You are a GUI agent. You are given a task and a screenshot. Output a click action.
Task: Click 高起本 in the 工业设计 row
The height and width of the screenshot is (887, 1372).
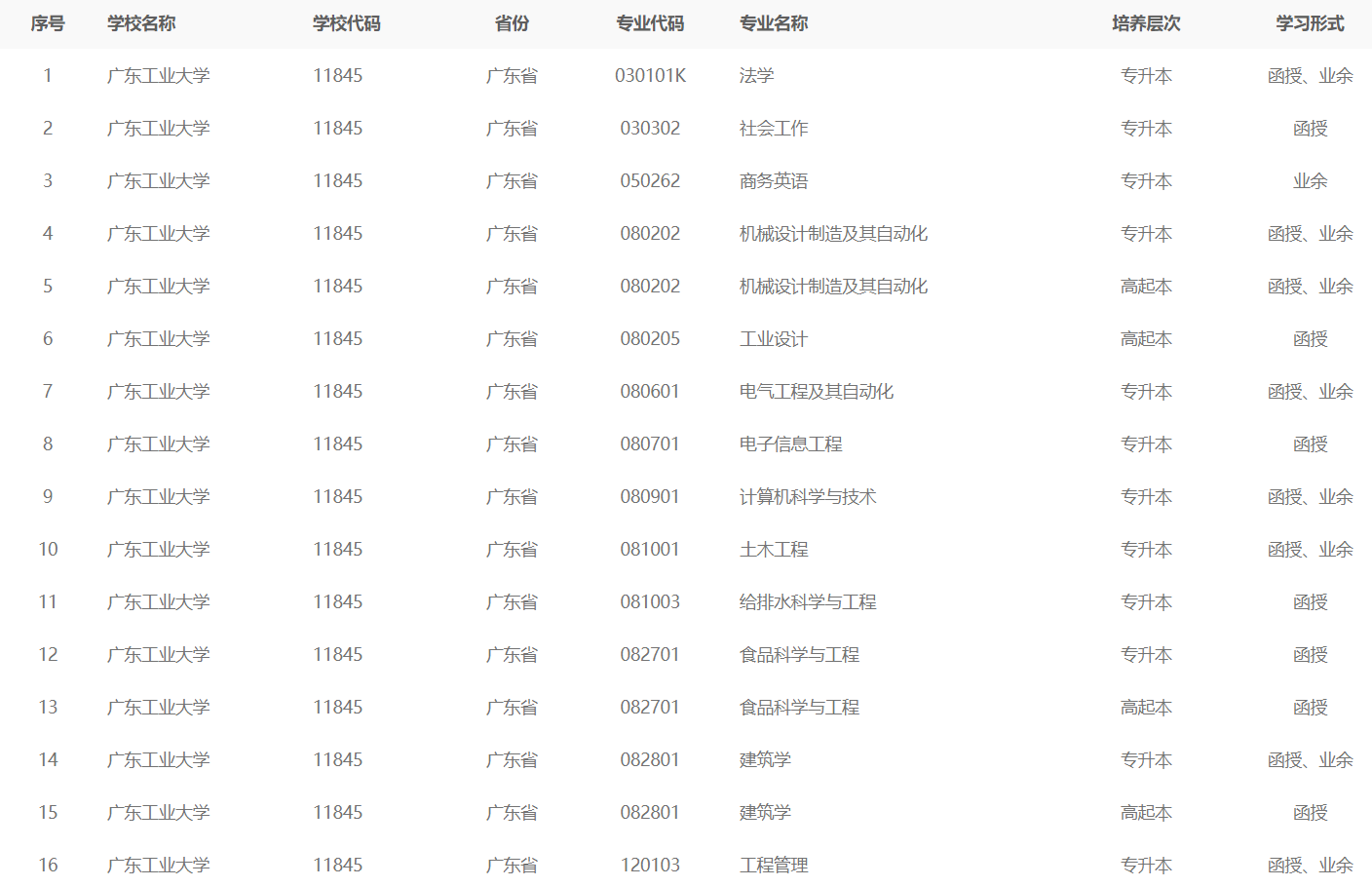click(x=1146, y=339)
